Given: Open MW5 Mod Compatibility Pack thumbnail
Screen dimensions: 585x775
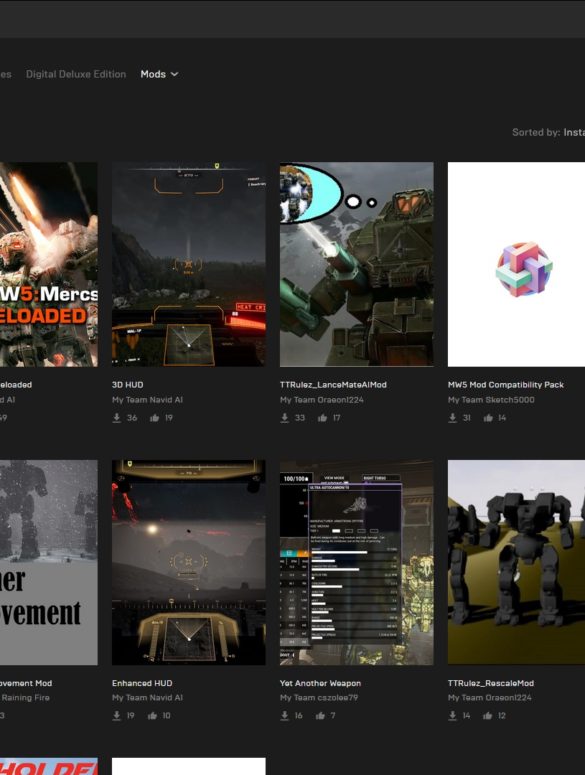Looking at the screenshot, I should 516,264.
